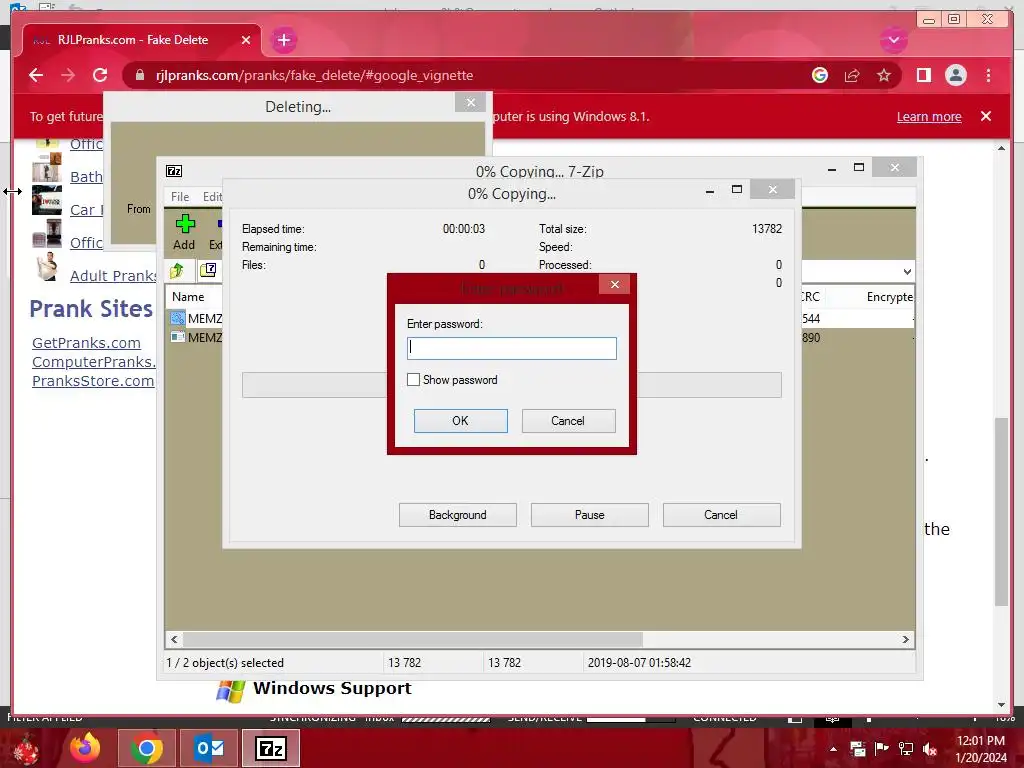Screen dimensions: 1024x768
Task: Toggle the Show password checkbox
Action: click(x=413, y=379)
